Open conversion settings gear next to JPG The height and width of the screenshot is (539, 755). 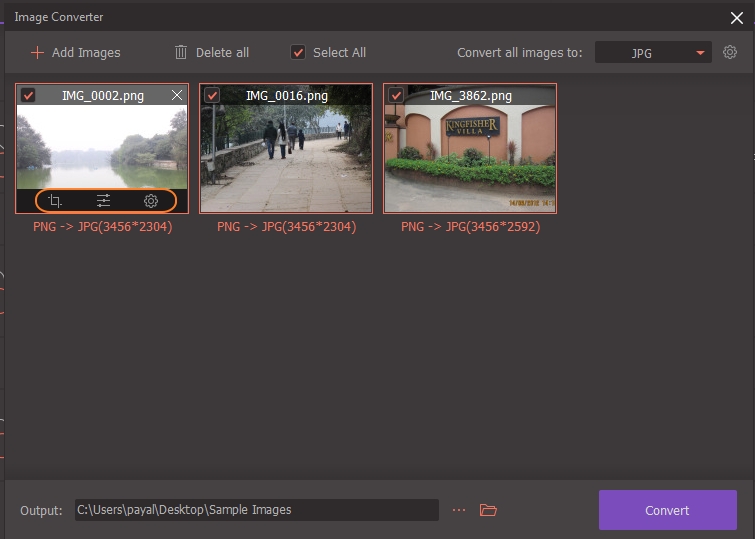pos(730,52)
